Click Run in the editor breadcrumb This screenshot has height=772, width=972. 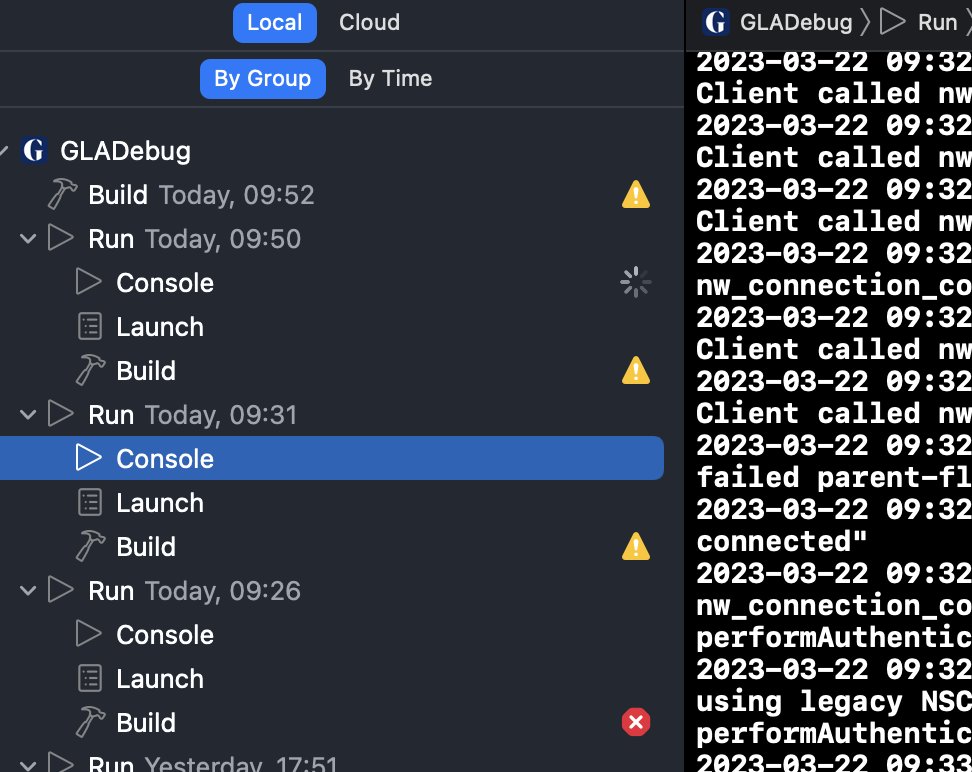click(937, 23)
